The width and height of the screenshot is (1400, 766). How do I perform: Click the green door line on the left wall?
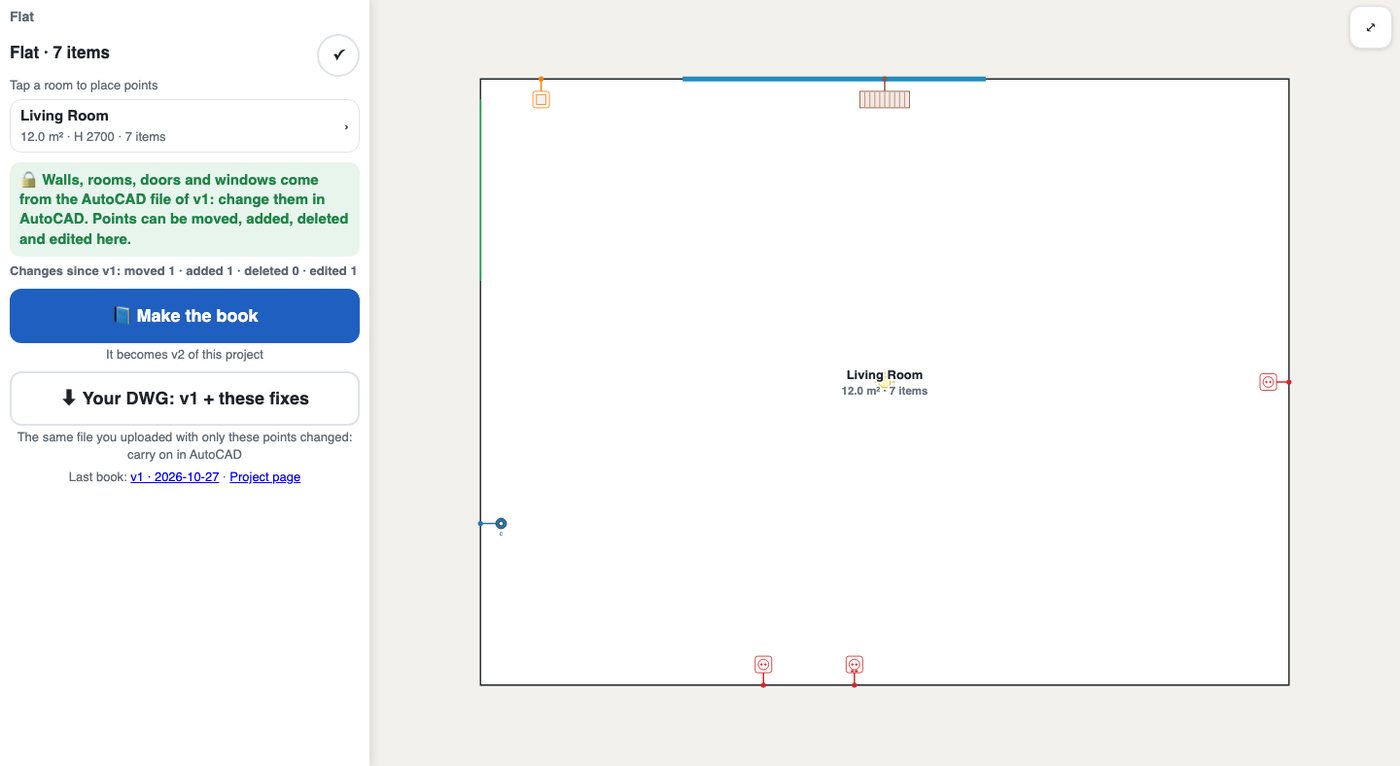point(481,190)
